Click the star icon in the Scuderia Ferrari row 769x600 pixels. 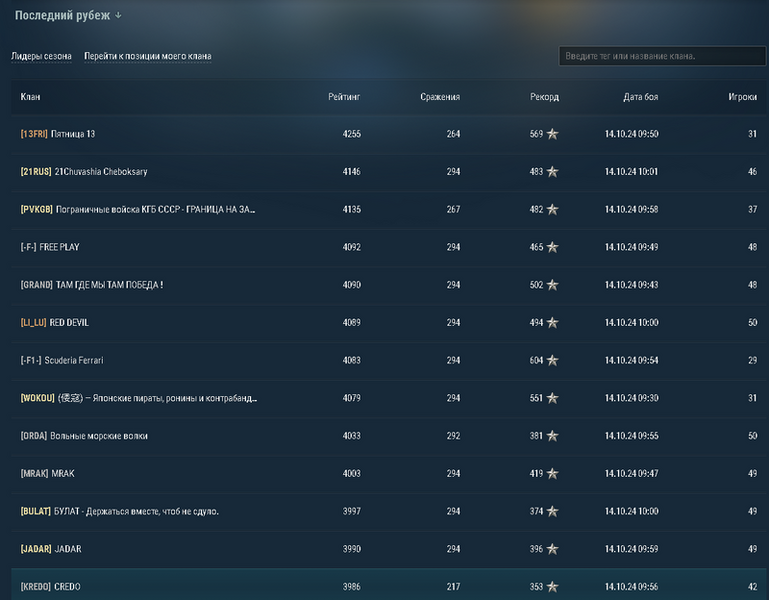point(552,360)
